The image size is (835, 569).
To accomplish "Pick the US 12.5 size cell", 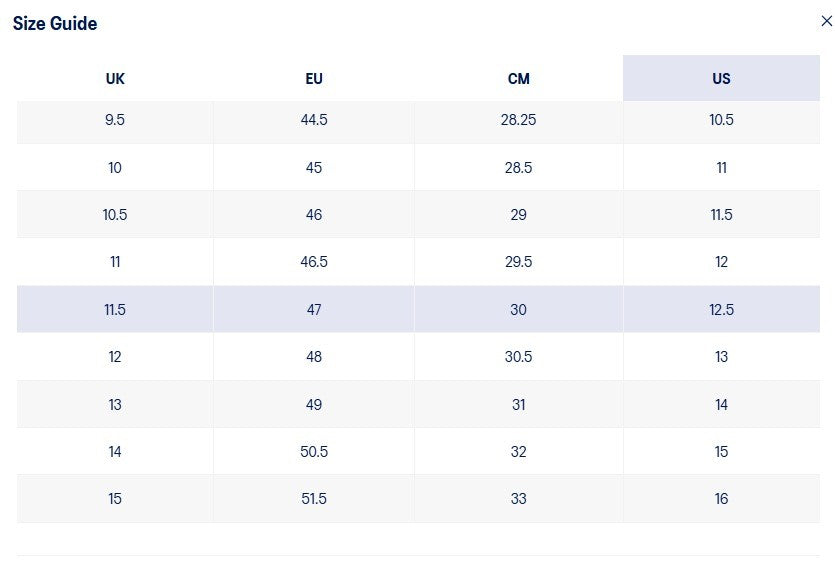I will click(721, 310).
